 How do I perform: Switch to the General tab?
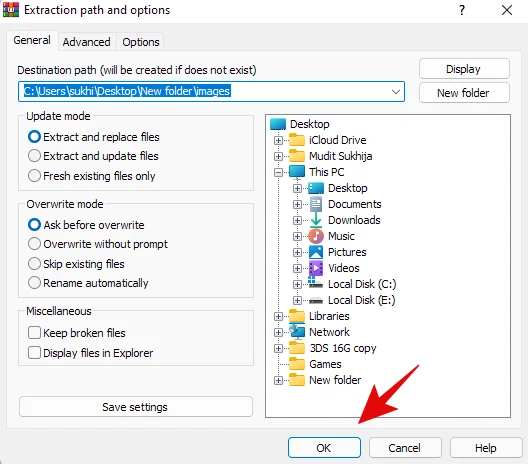pos(32,40)
